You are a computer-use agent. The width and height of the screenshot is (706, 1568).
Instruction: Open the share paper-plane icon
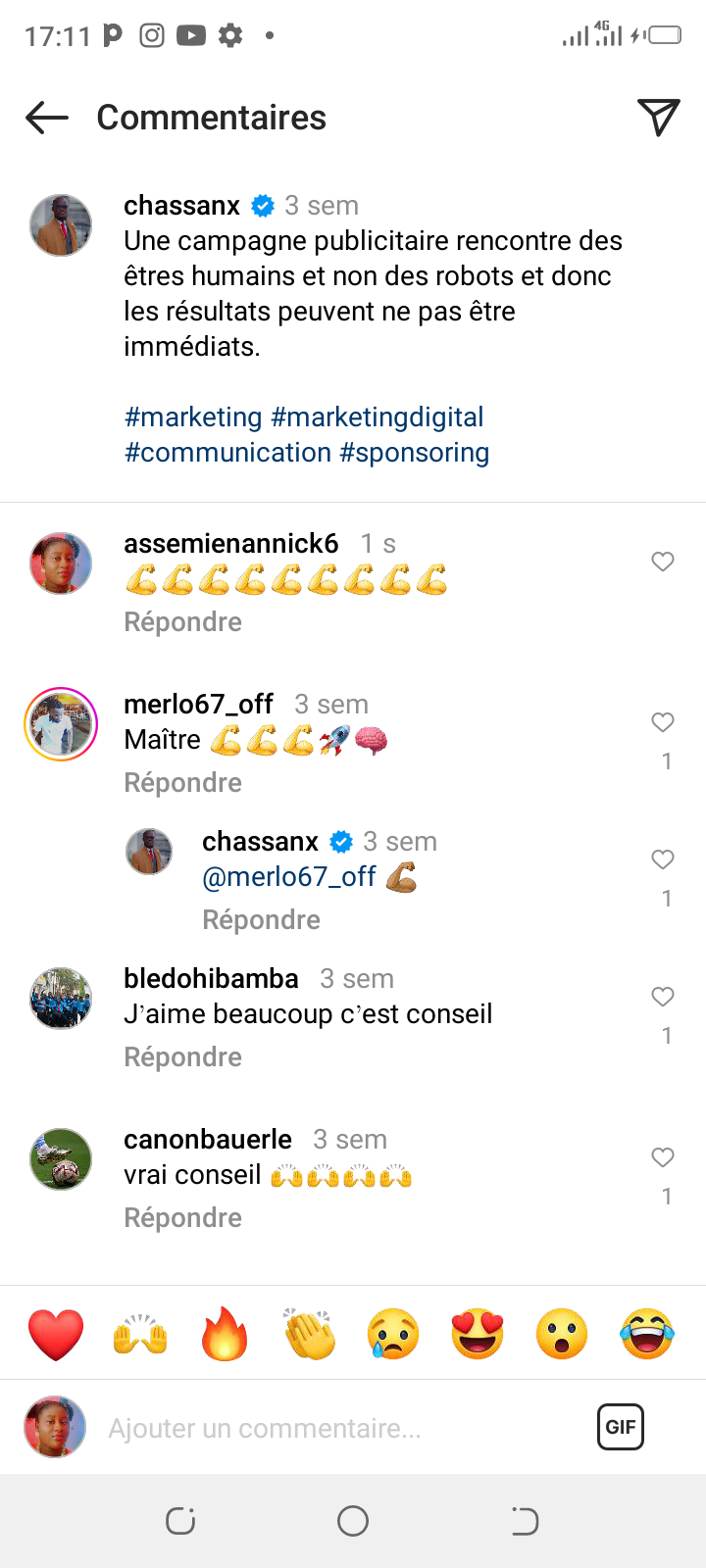coord(658,118)
